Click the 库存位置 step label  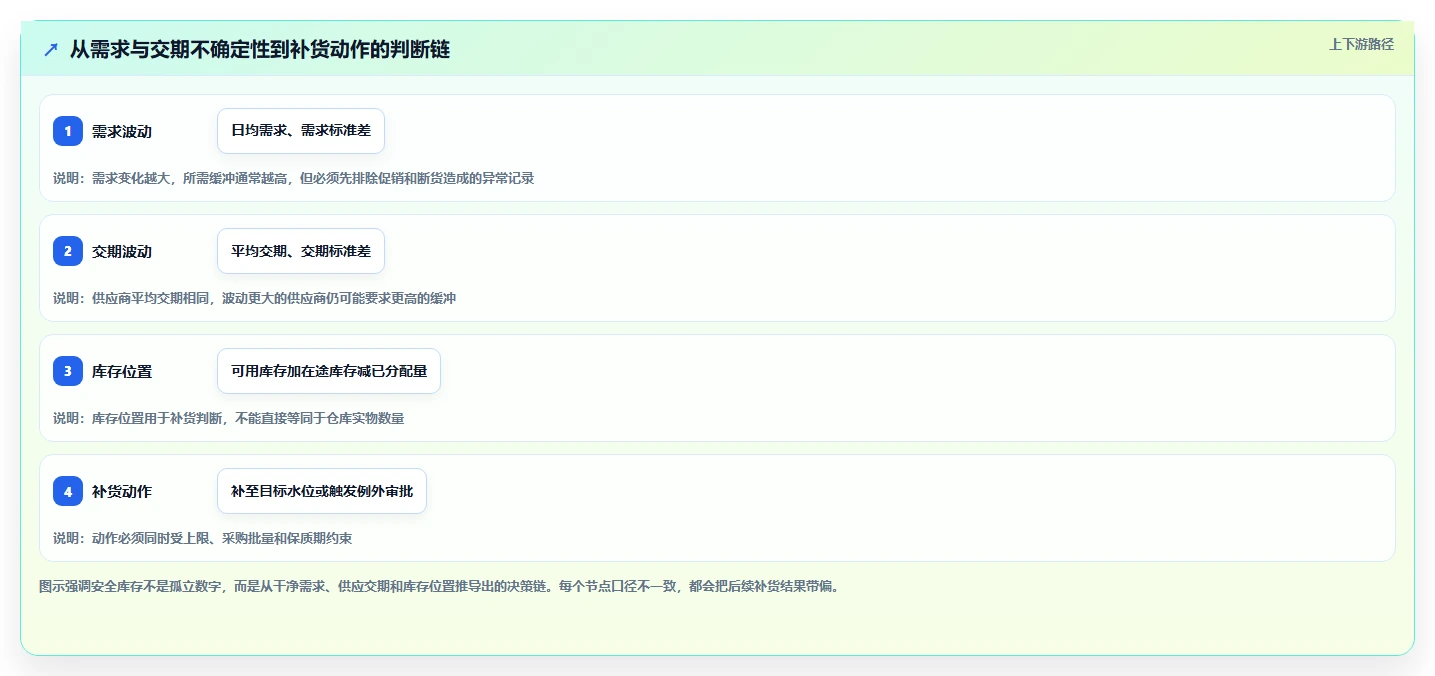[x=122, y=371]
